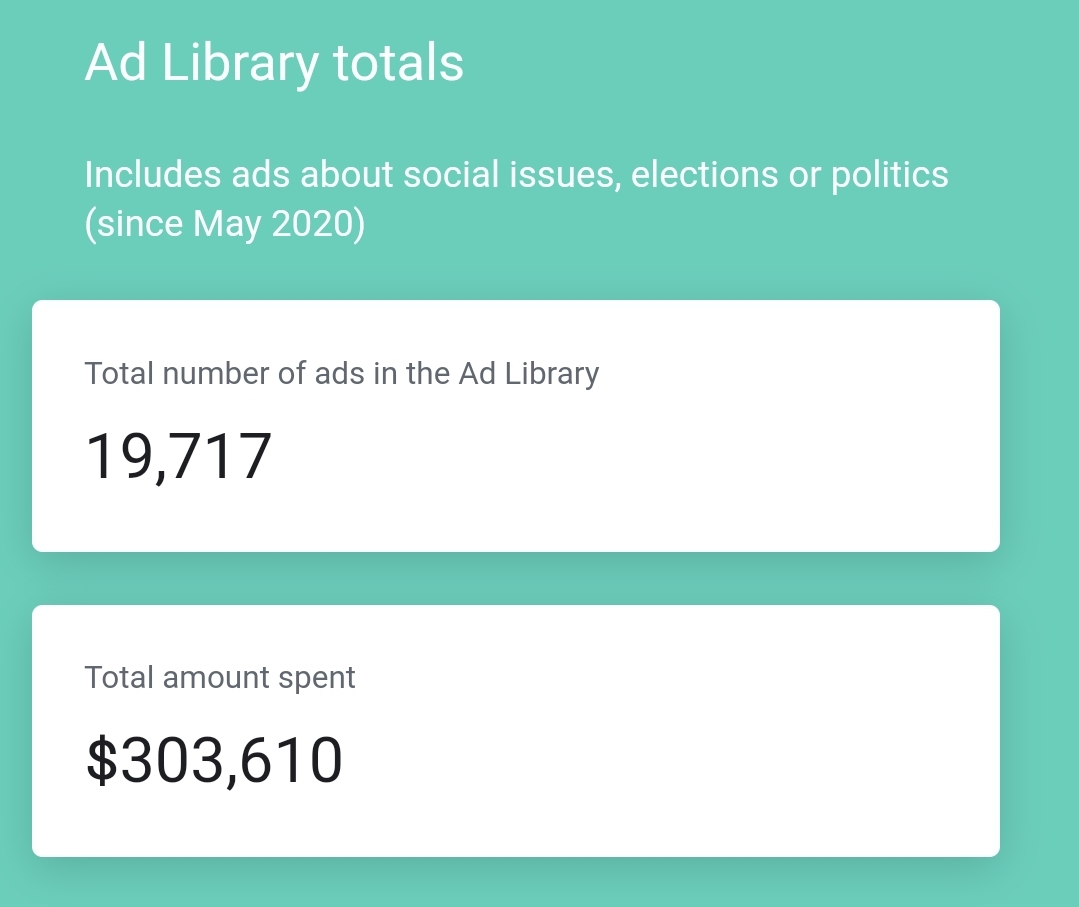
Task: Select the 'Total amount spent' label
Action: point(220,677)
